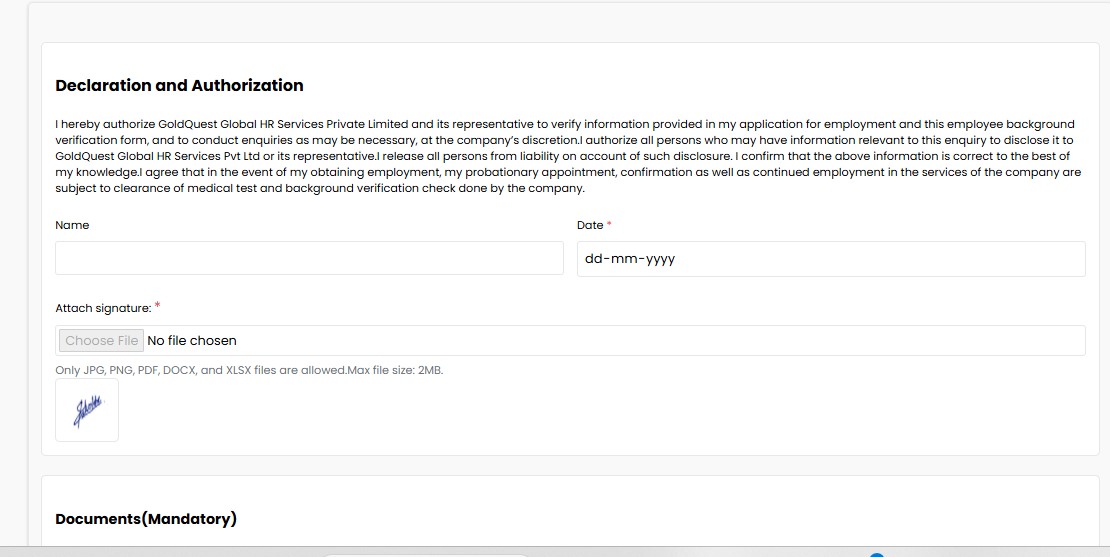This screenshot has height=557, width=1110.
Task: Focus the Date field
Action: [830, 259]
